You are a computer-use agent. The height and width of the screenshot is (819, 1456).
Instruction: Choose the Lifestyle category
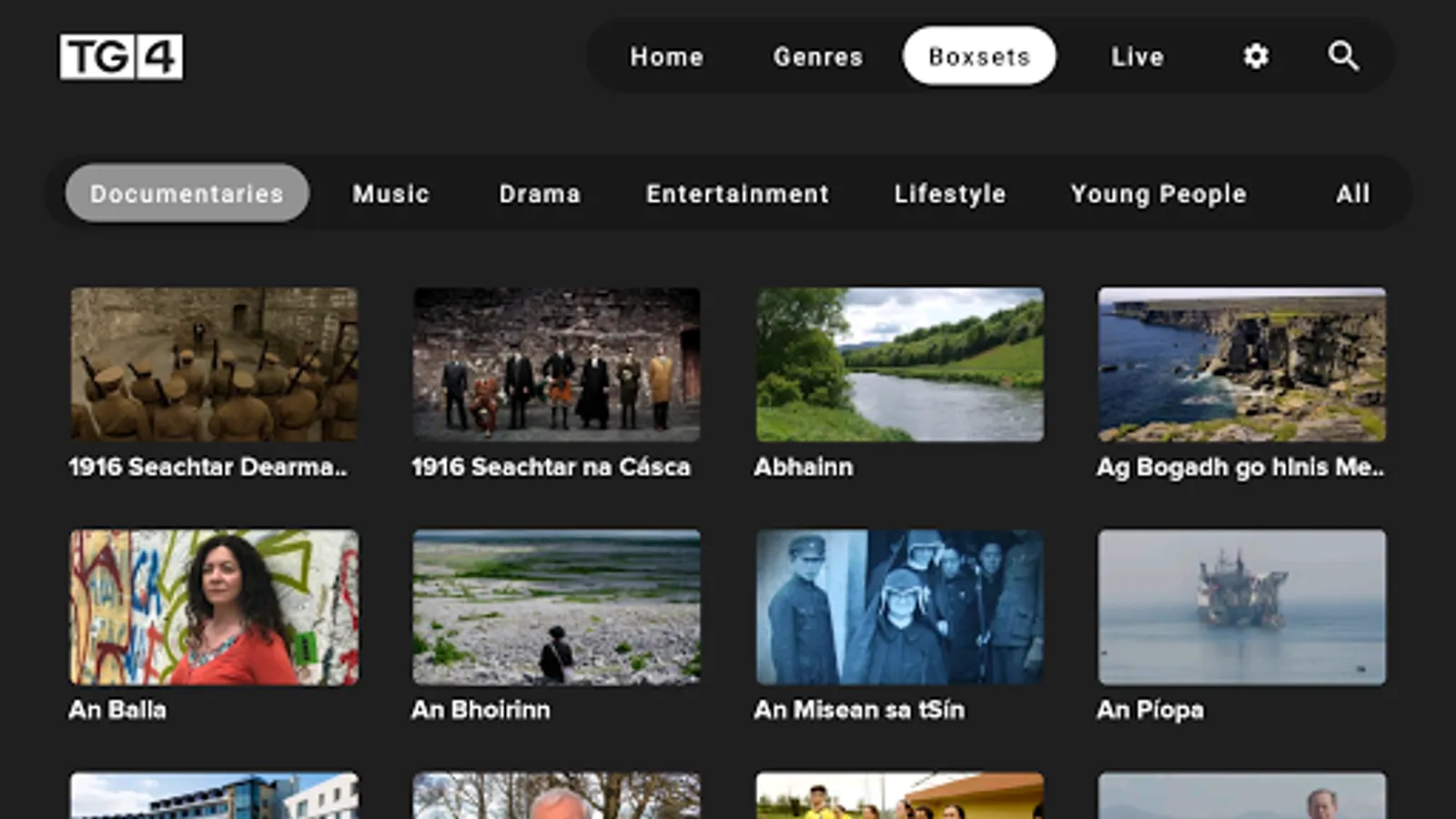tap(950, 194)
